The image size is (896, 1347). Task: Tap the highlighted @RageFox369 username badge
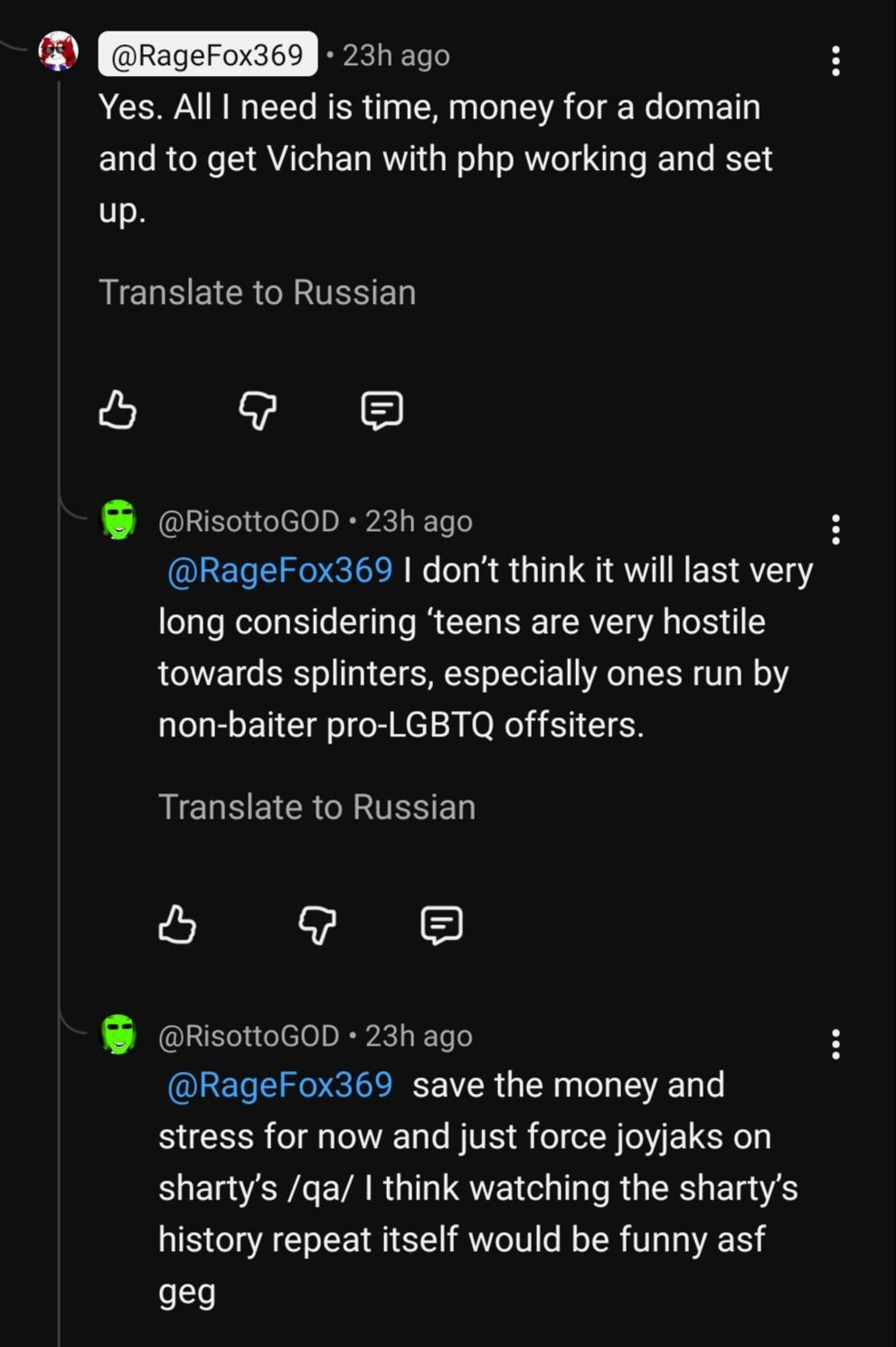pyautogui.click(x=207, y=55)
